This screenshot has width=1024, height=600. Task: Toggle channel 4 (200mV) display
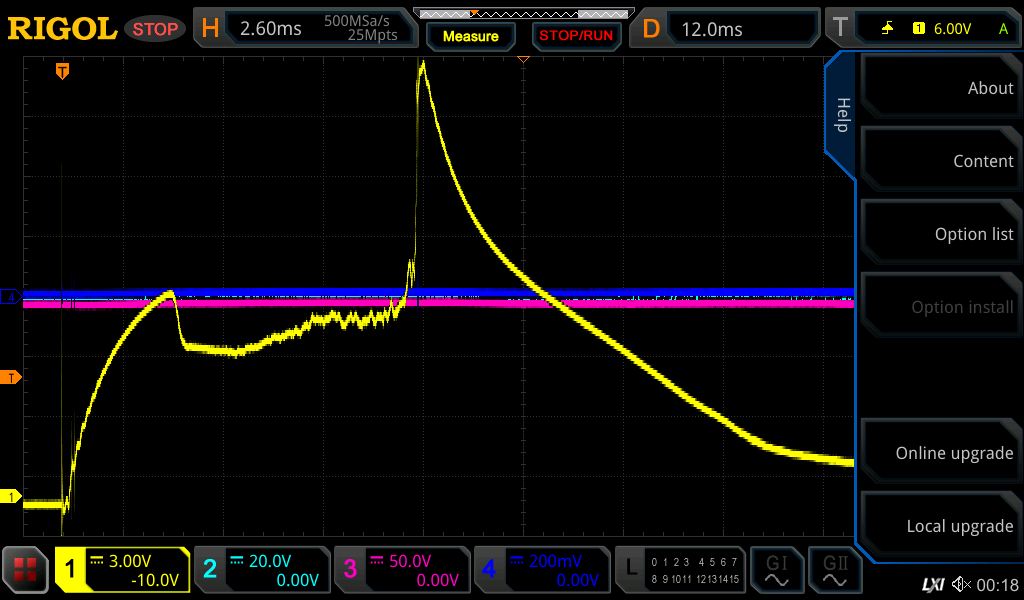[541, 570]
